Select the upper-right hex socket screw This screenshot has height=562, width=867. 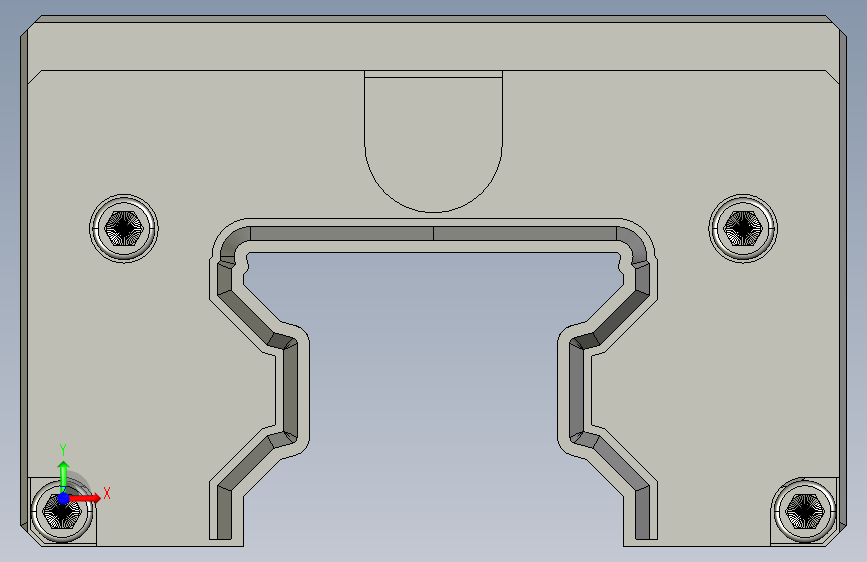743,228
